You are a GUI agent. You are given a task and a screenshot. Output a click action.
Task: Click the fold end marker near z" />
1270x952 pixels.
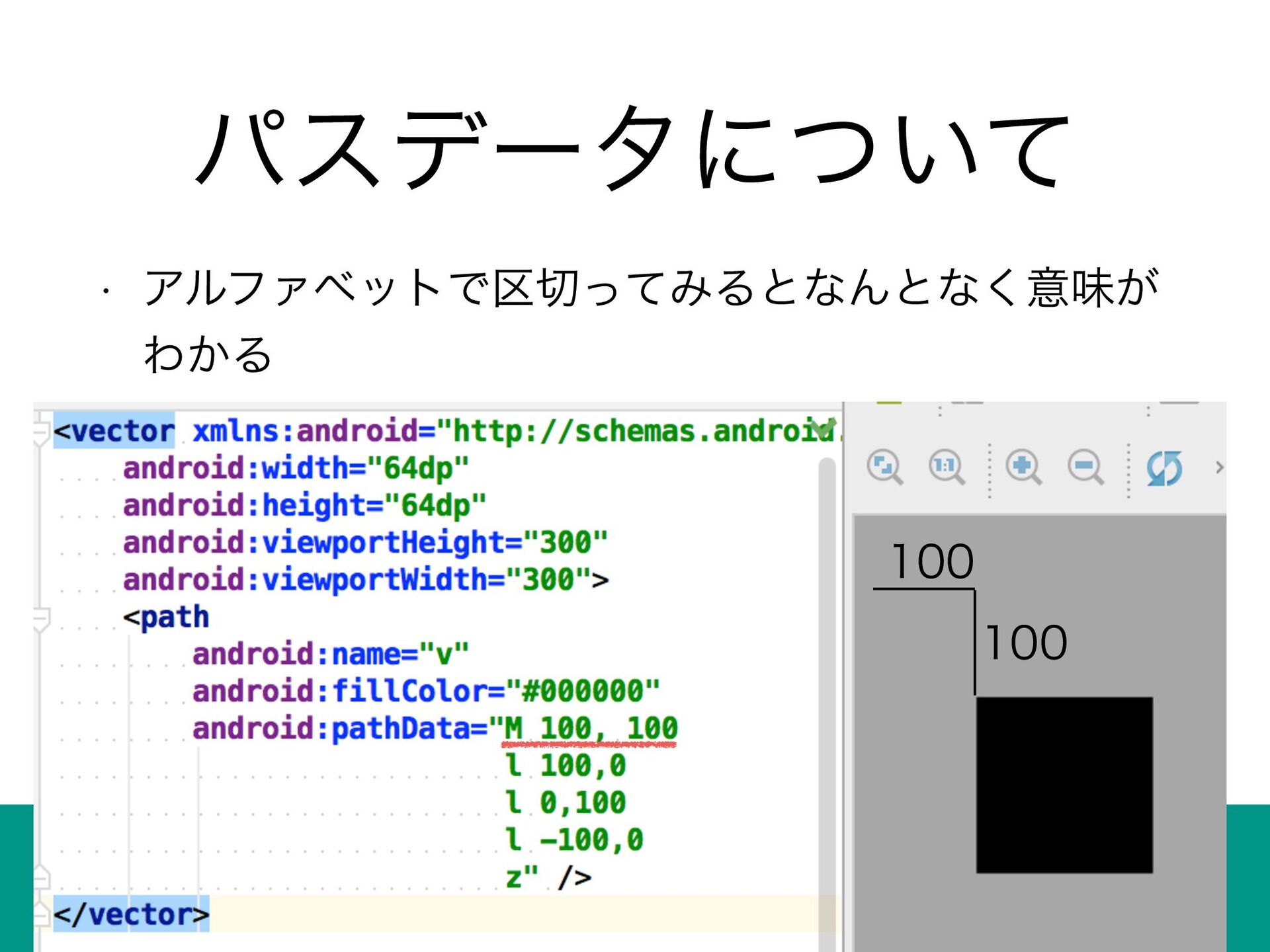(x=41, y=877)
